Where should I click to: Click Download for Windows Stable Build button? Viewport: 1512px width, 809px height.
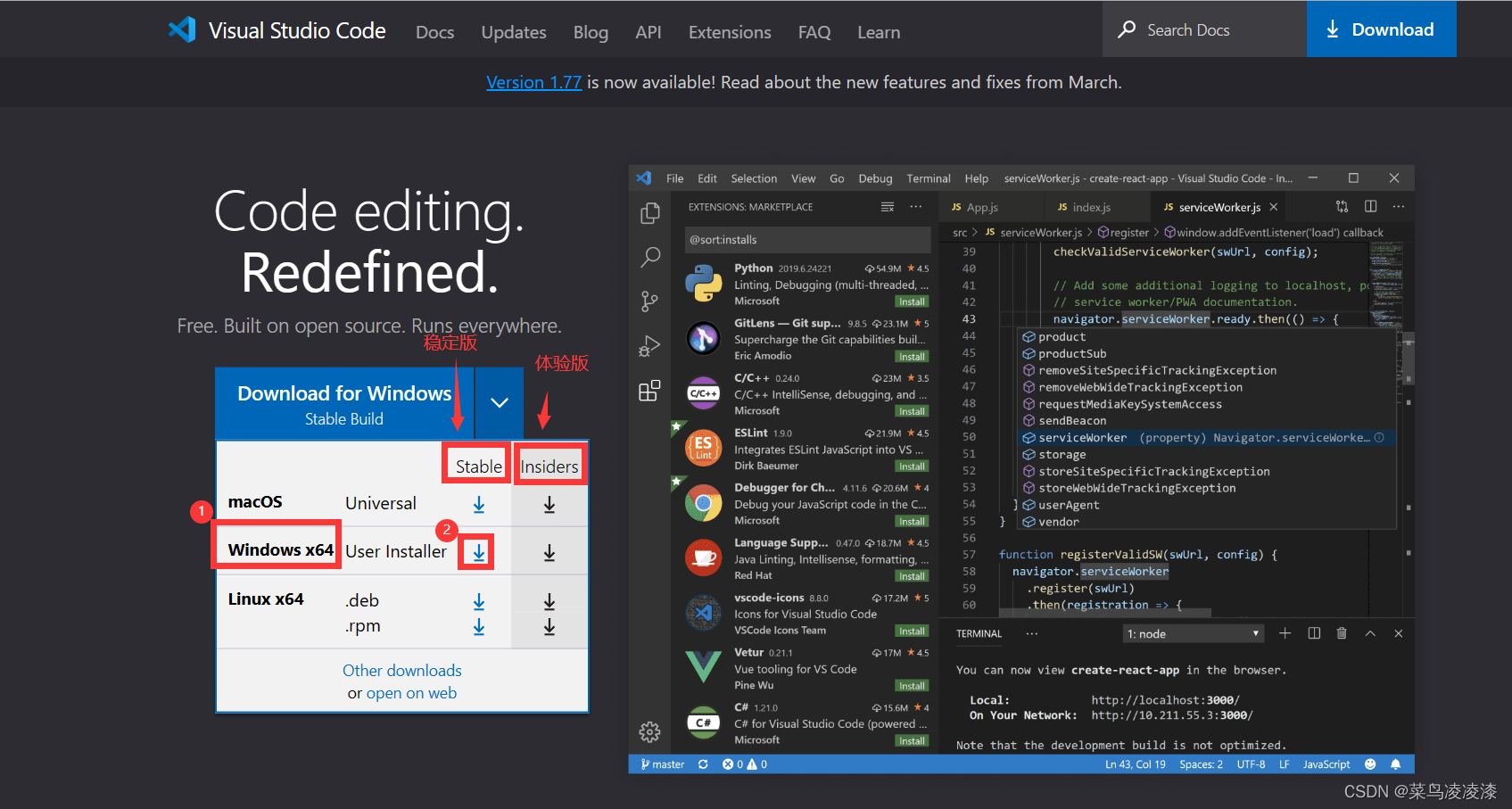[344, 404]
